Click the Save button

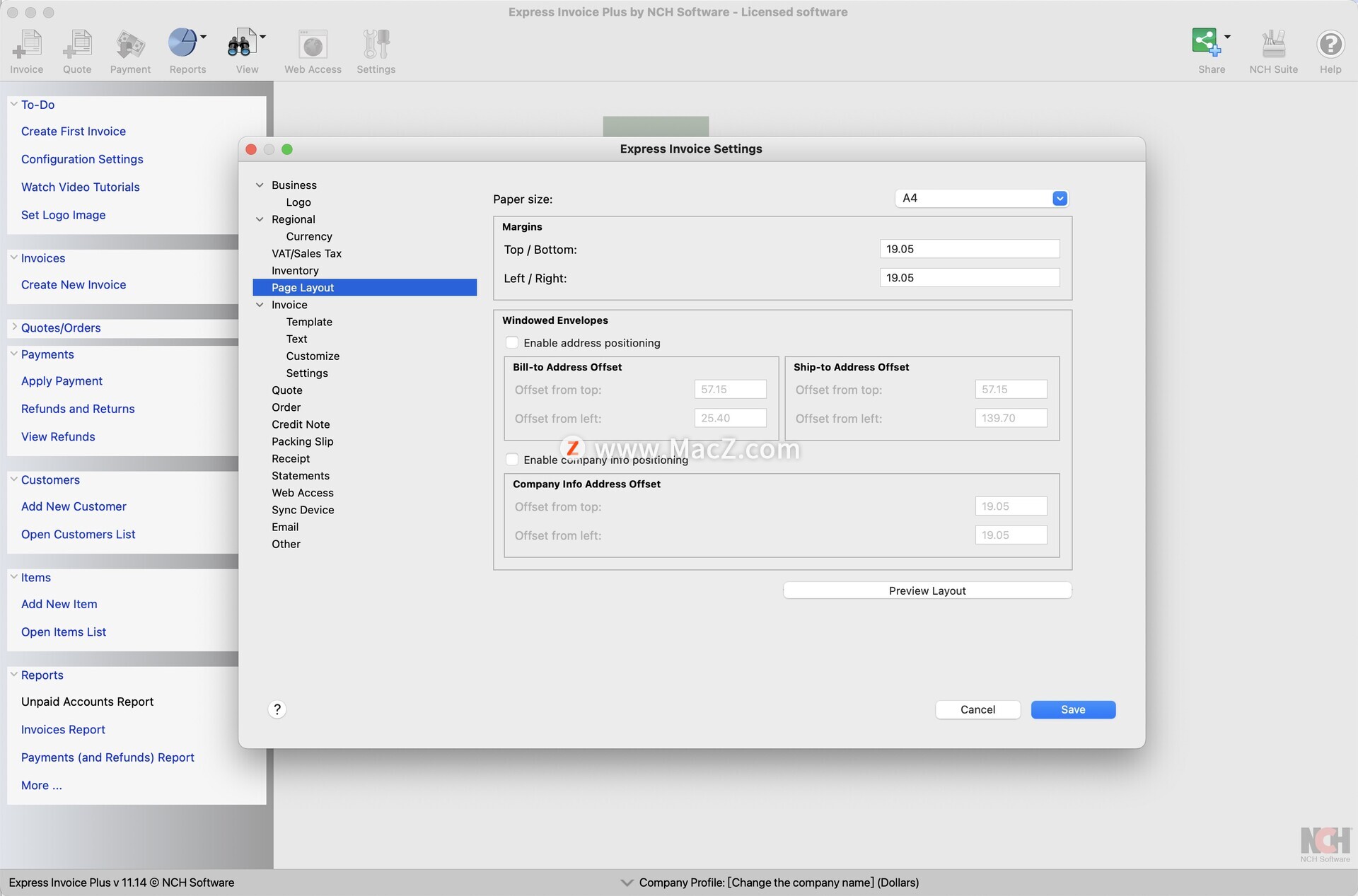pyautogui.click(x=1073, y=709)
